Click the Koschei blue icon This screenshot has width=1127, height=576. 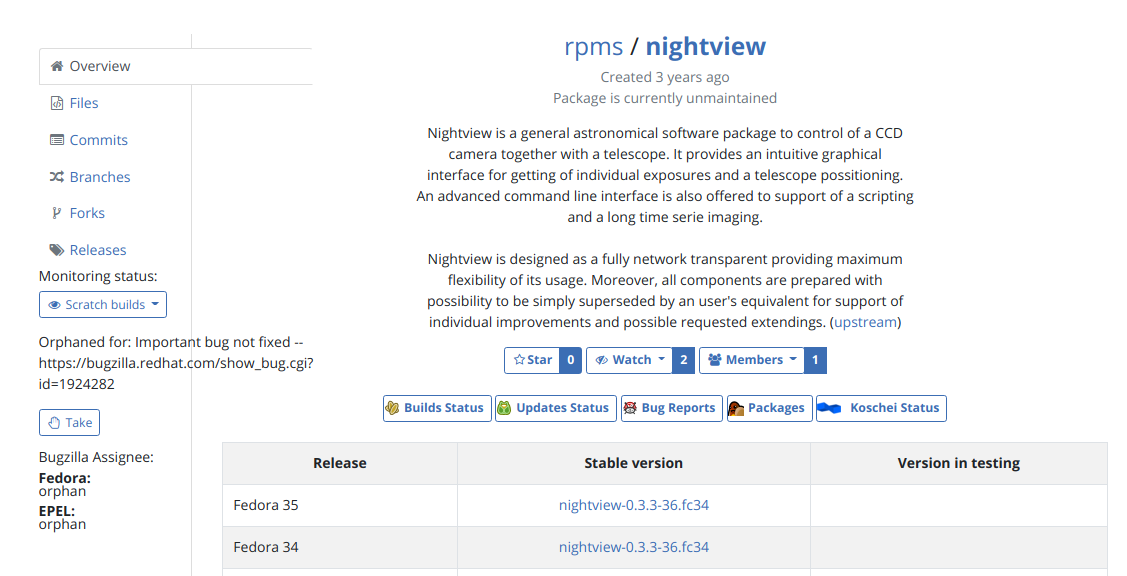tap(829, 408)
